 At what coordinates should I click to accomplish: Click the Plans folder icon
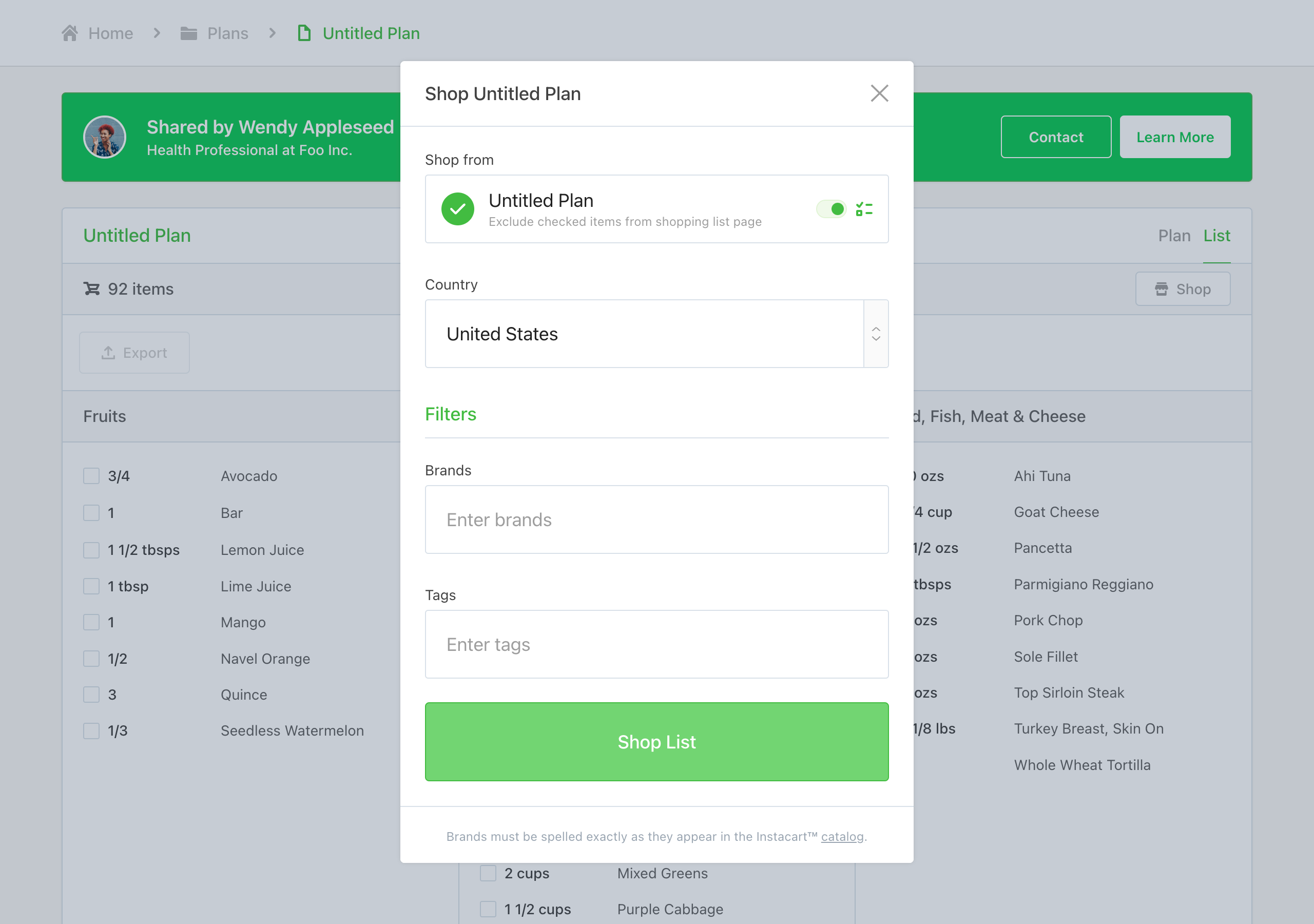click(x=188, y=33)
